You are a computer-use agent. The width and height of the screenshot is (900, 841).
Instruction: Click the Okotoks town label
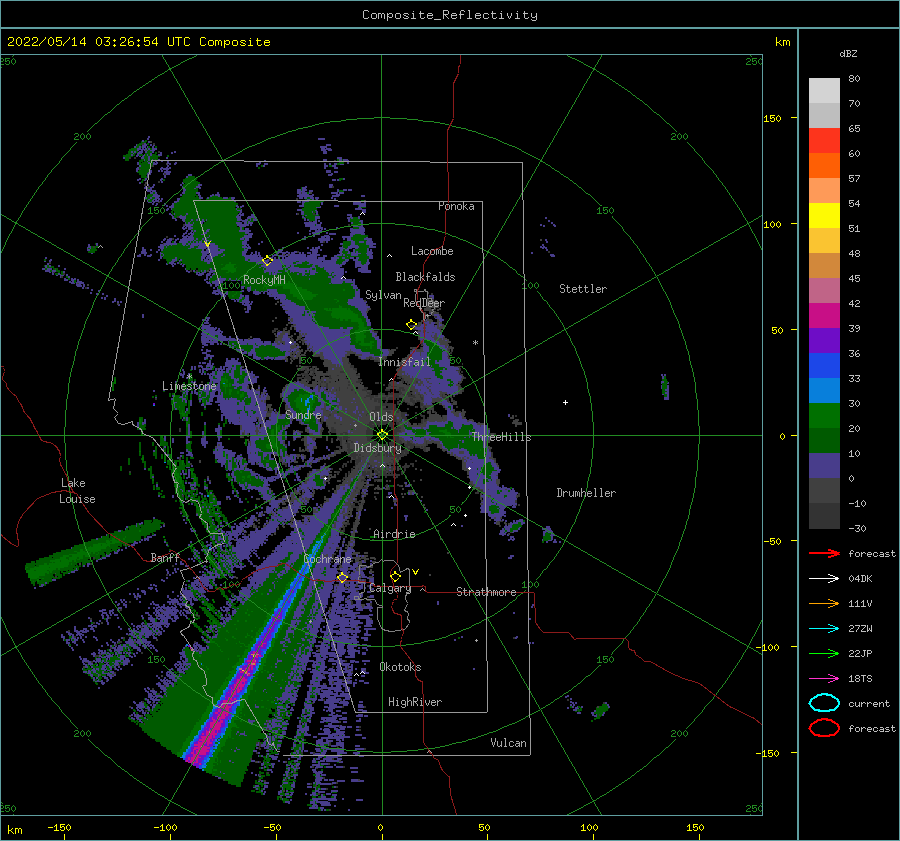(400, 667)
